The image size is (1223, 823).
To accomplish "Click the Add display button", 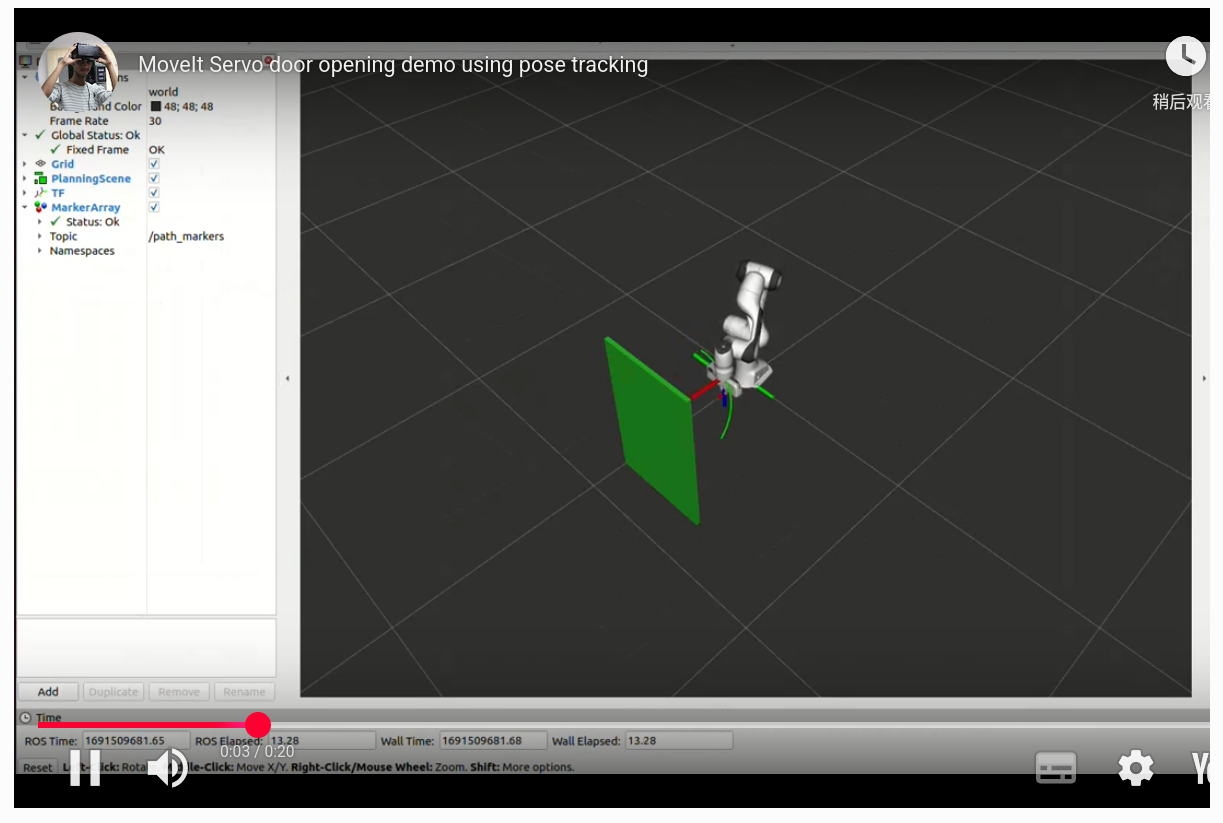I will (47, 691).
